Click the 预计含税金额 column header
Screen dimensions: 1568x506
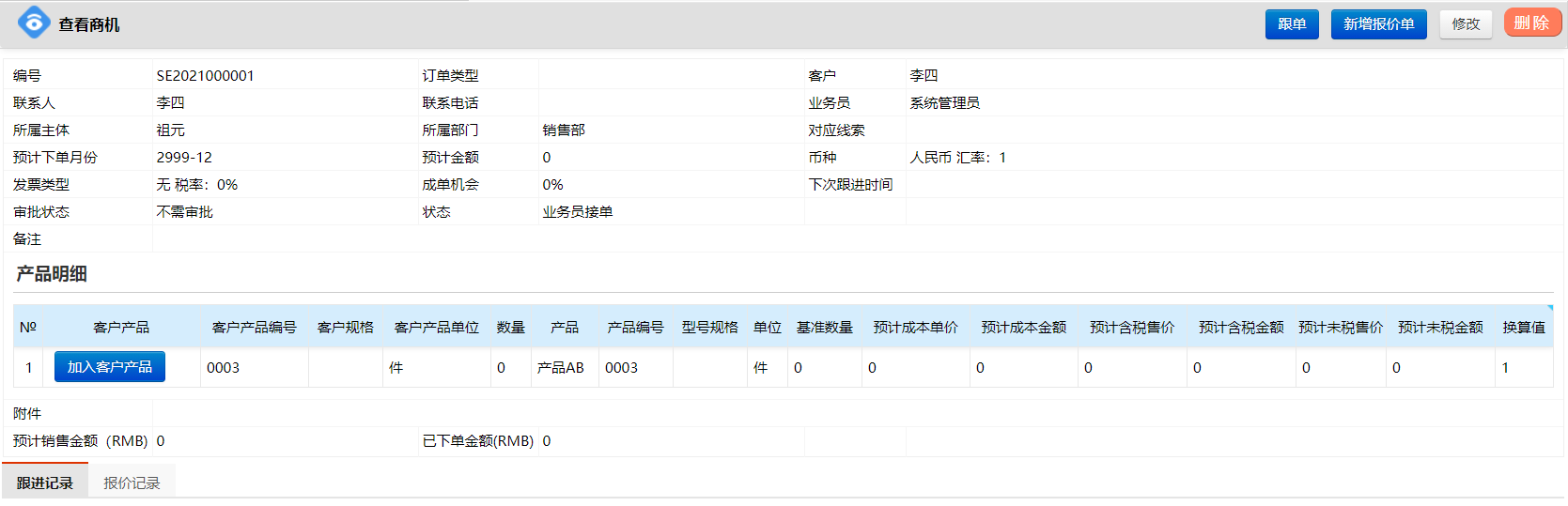tap(1240, 328)
